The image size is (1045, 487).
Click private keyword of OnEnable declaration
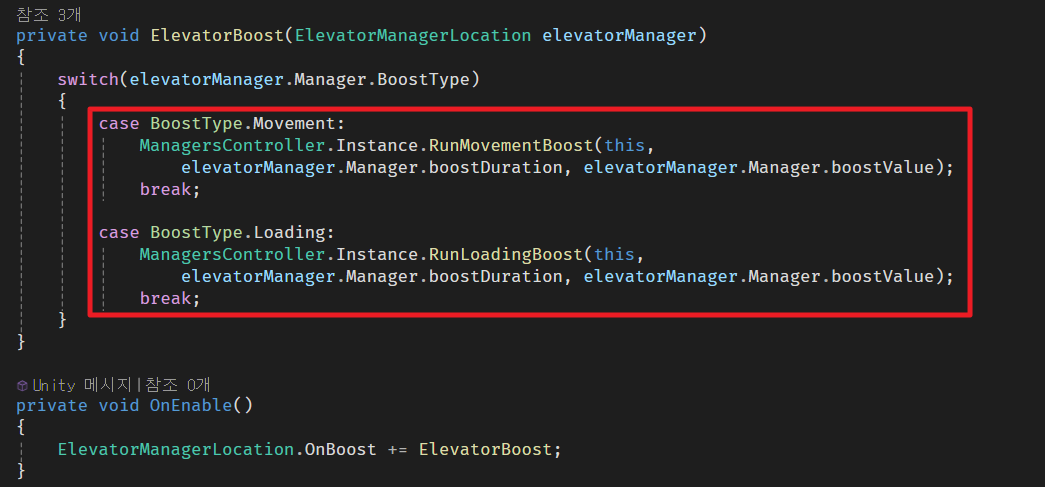pyautogui.click(x=52, y=406)
